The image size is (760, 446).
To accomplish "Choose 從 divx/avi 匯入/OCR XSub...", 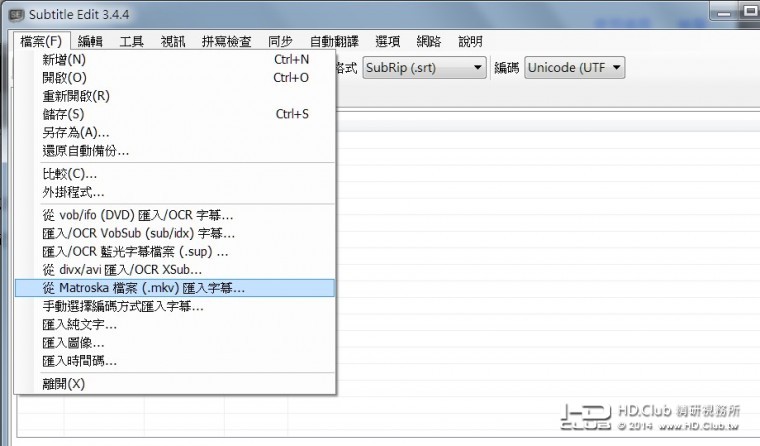I will [175, 270].
